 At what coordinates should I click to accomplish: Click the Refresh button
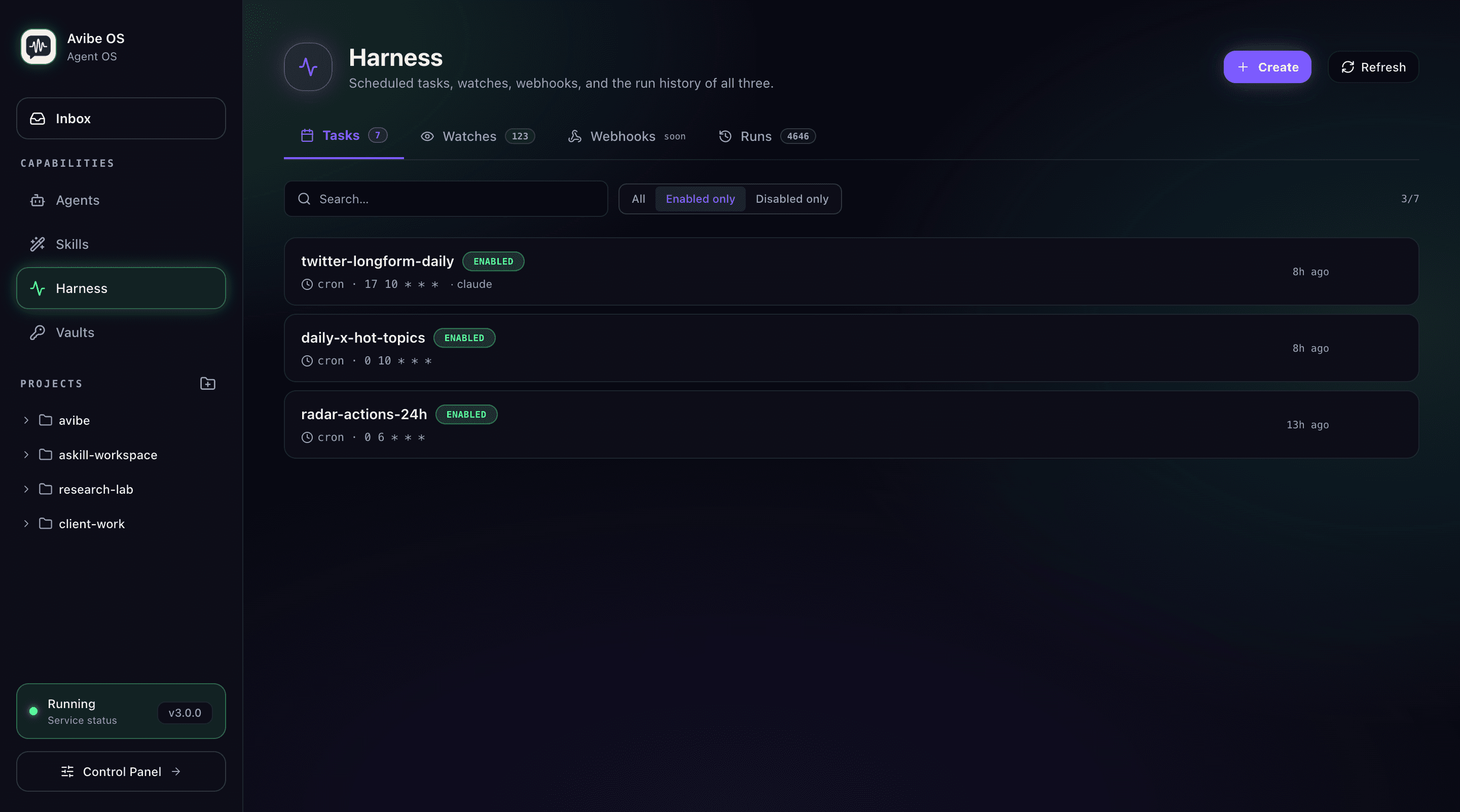1373,67
